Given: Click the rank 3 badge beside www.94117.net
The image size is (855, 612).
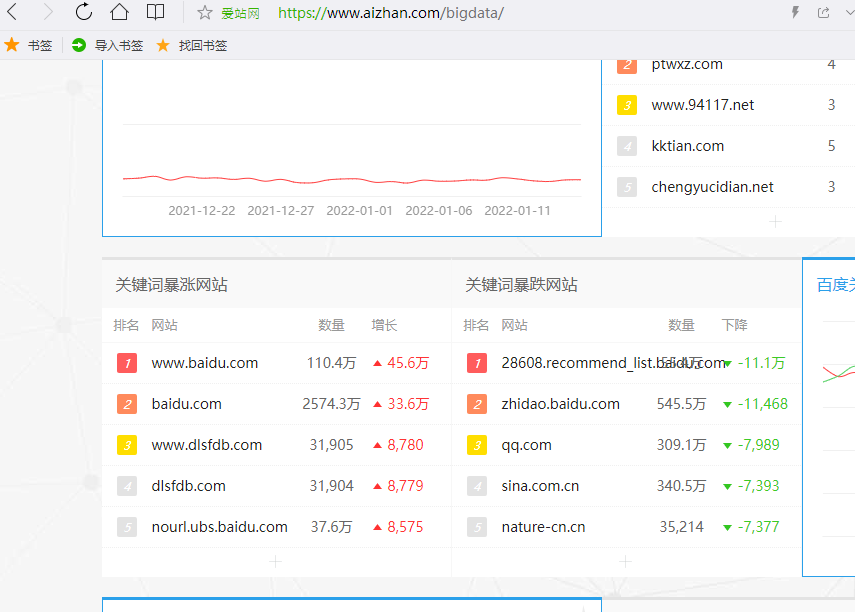Looking at the screenshot, I should point(627,105).
